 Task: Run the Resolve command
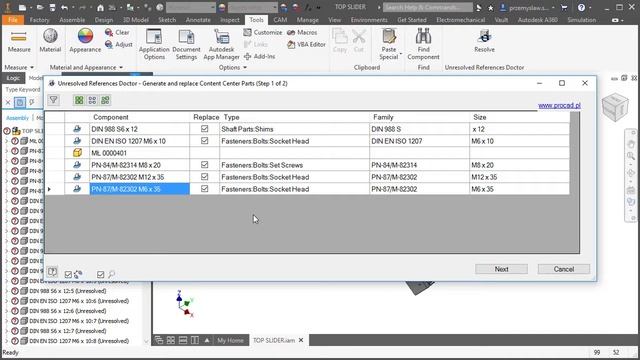484,41
